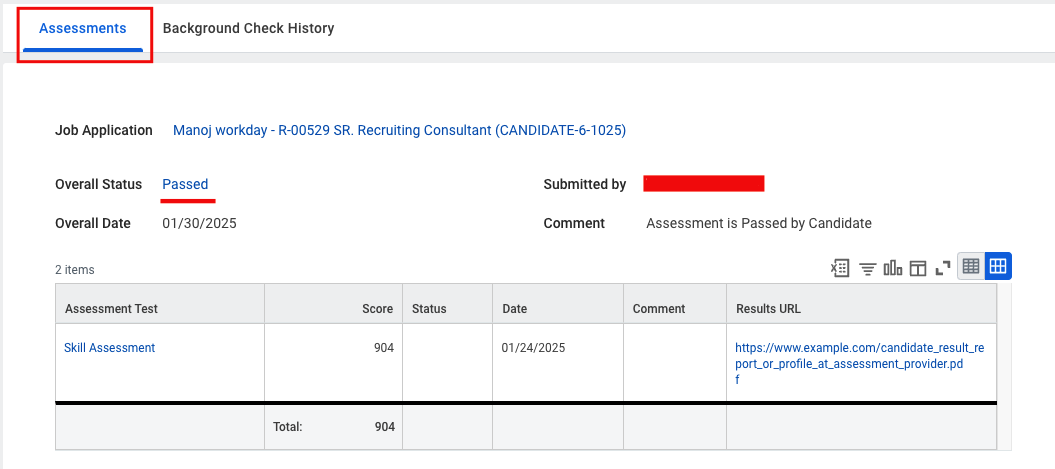Export the assessment table to Excel
1055x469 pixels.
(840, 268)
